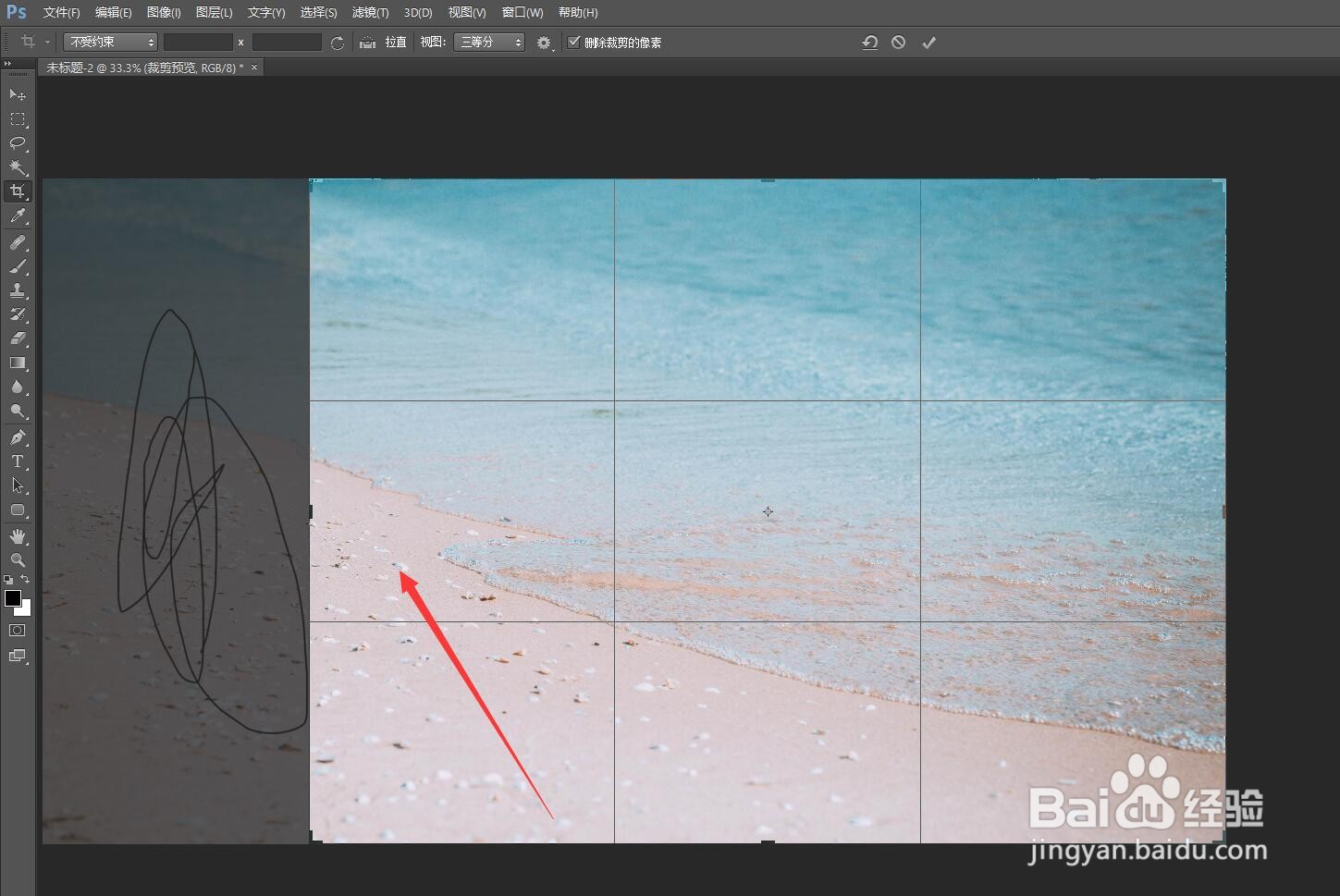The height and width of the screenshot is (896, 1340).
Task: Click the Straighten tool icon
Action: [367, 43]
